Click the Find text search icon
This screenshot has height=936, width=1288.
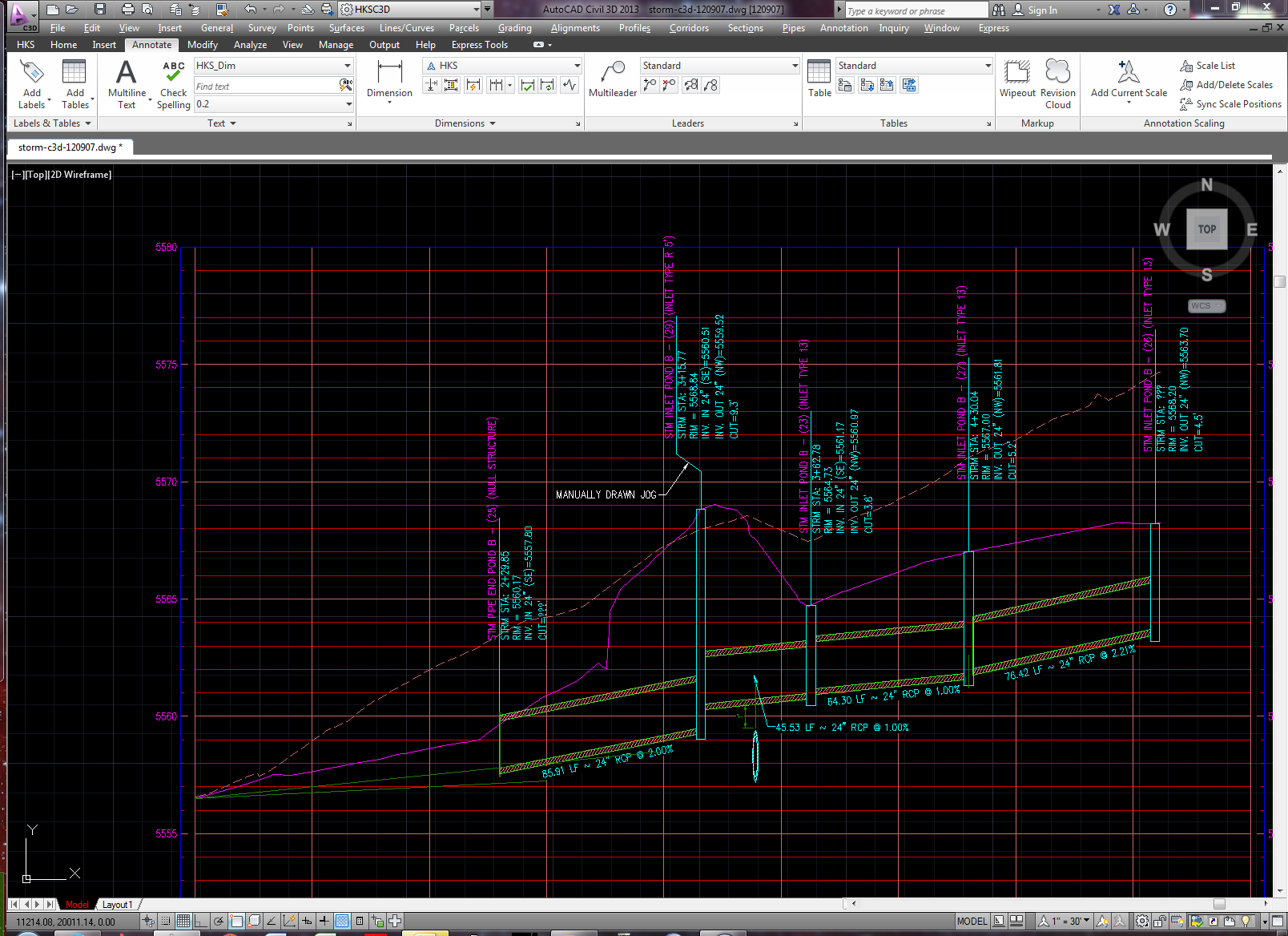point(345,85)
